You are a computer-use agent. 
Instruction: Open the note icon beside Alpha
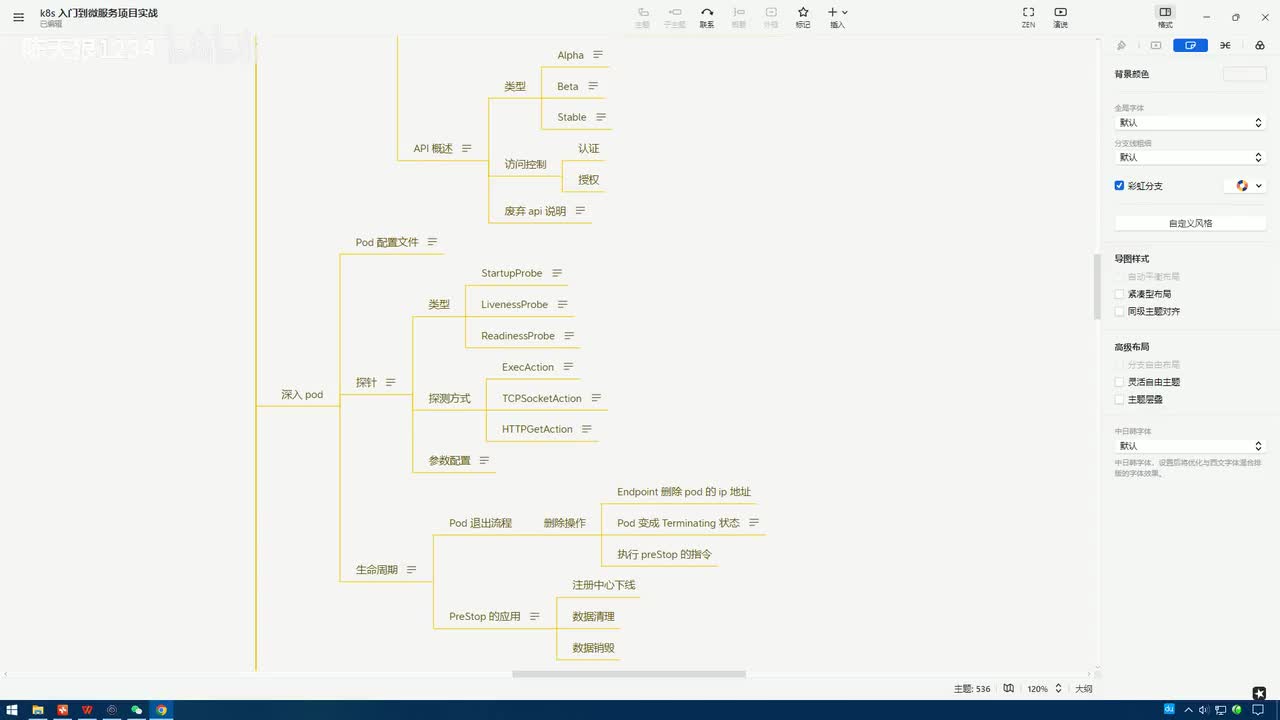(598, 55)
